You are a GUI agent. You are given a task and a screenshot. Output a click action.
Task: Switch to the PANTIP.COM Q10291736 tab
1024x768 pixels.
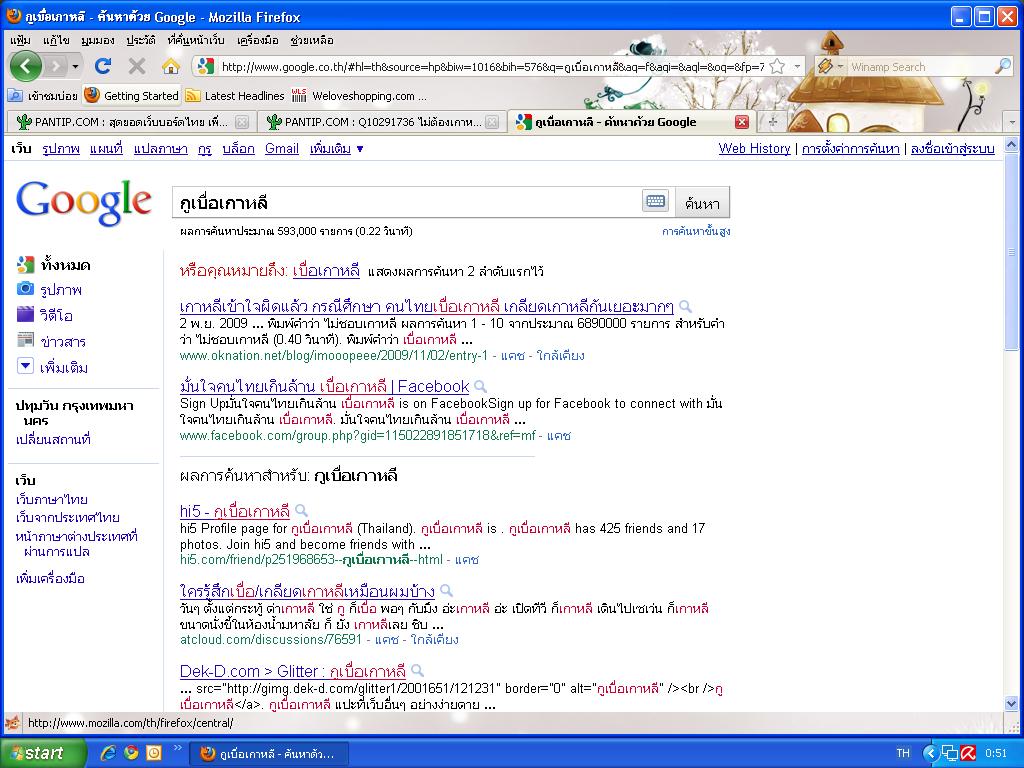[x=383, y=122]
